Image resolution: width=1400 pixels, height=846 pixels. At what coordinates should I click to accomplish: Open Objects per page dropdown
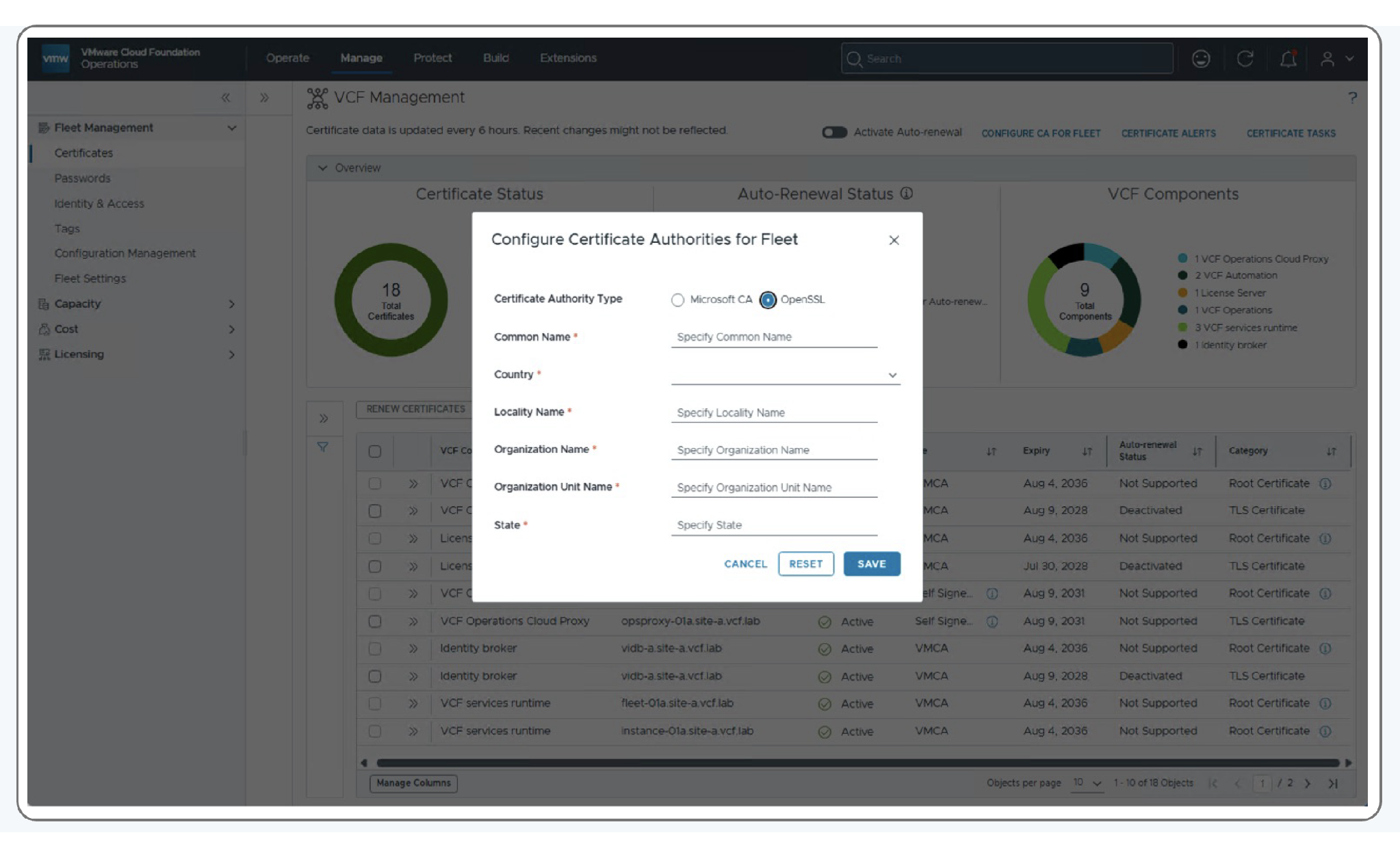(x=1087, y=783)
